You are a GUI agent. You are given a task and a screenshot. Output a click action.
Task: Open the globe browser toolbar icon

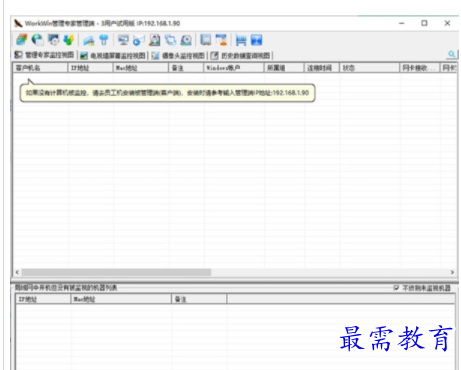pyautogui.click(x=37, y=40)
